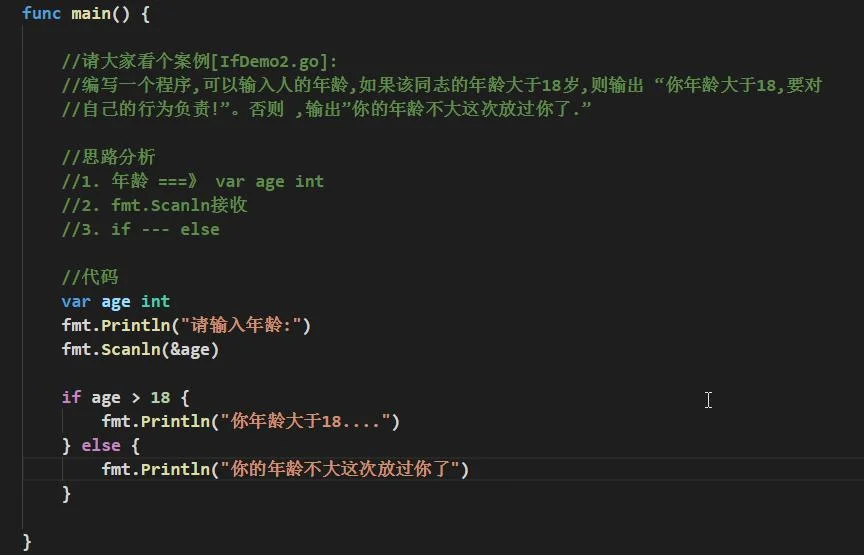Screen dimensions: 864x555
Task: Click the 你的年龄不大这次放过你了 string
Action: (x=340, y=469)
